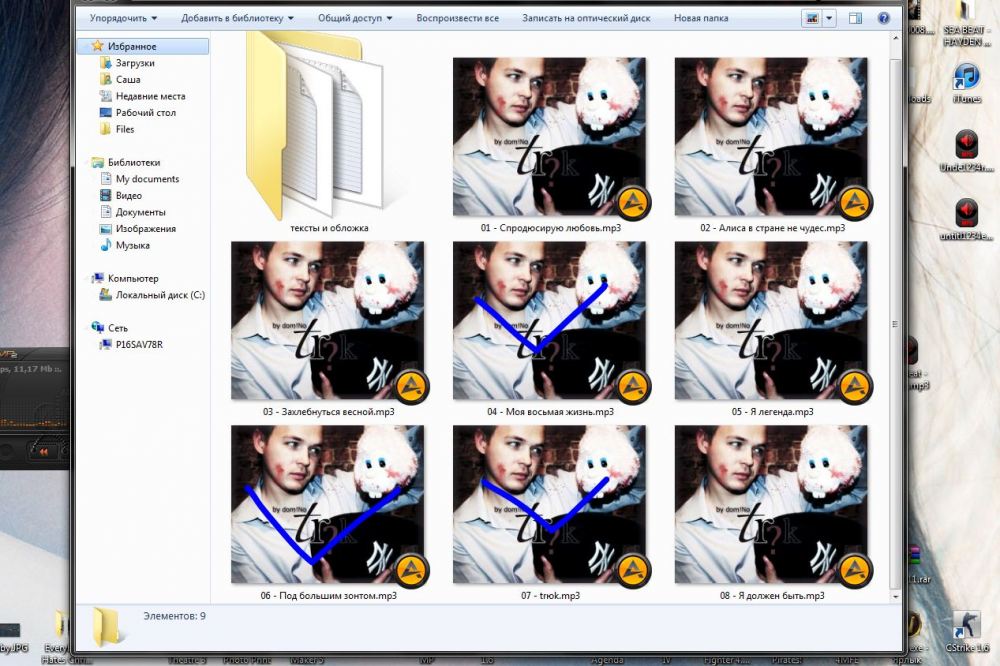Viewport: 1000px width, 666px height.
Task: Expand Добавить в библиотеку dropdown
Action: [x=237, y=18]
